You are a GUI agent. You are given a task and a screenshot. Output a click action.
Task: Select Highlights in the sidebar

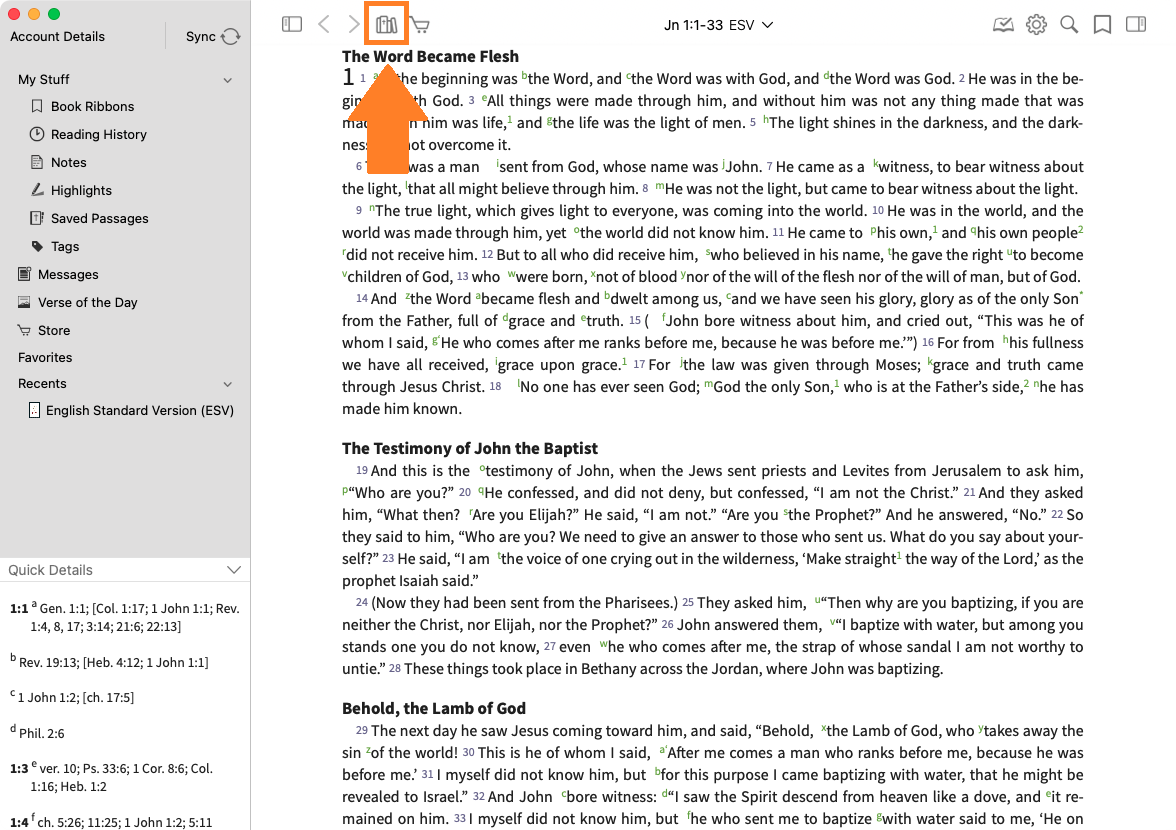(x=81, y=190)
